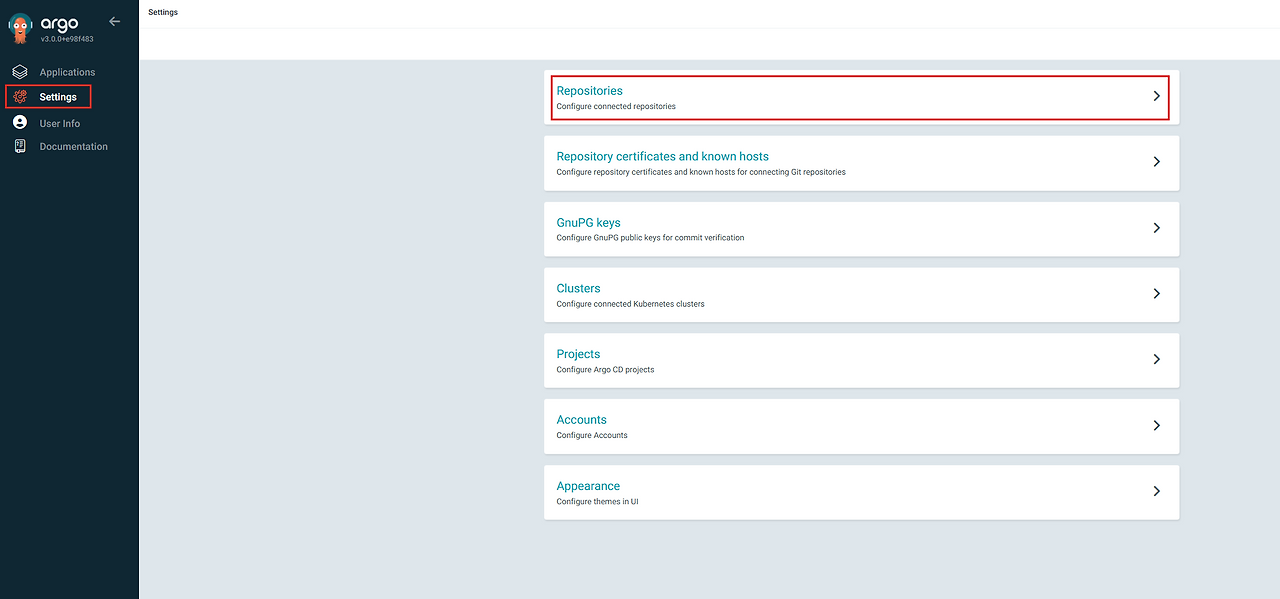Click the Argo octopus logo
This screenshot has width=1280, height=599.
[22, 28]
